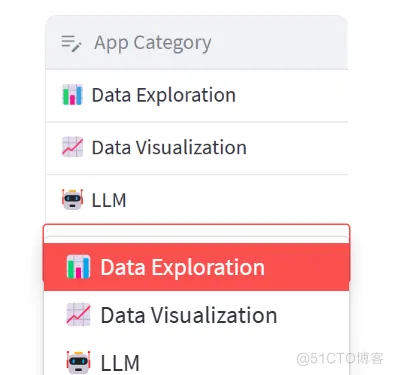Click the red-bordered selectbox input field
The width and height of the screenshot is (393, 375).
pyautogui.click(x=196, y=233)
